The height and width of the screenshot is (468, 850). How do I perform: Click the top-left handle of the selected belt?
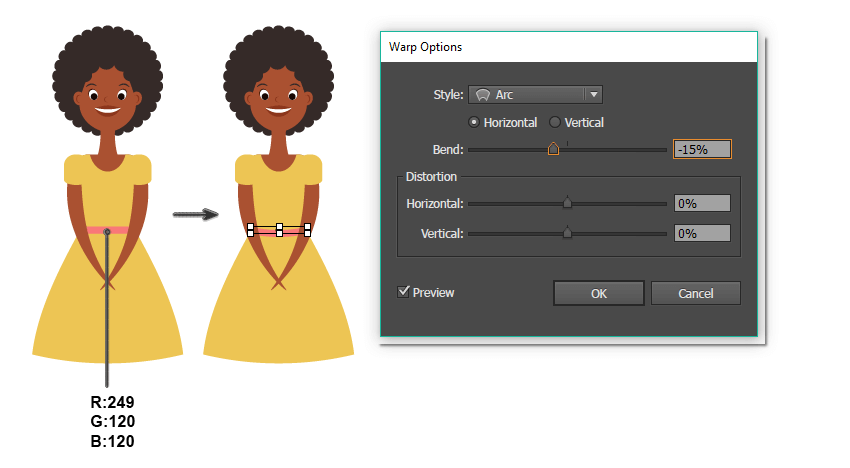[x=250, y=225]
